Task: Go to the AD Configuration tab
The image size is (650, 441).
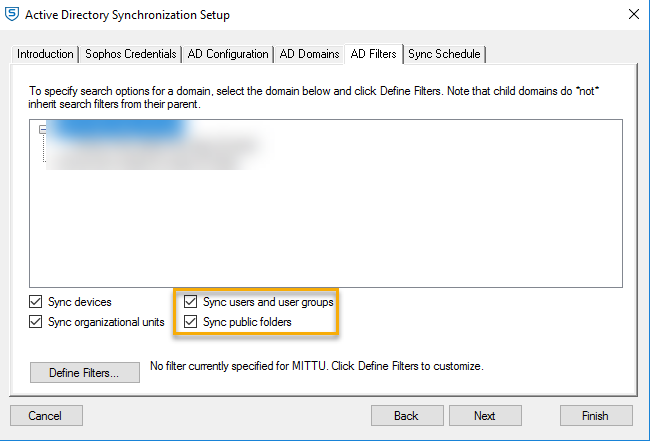Action: point(228,54)
